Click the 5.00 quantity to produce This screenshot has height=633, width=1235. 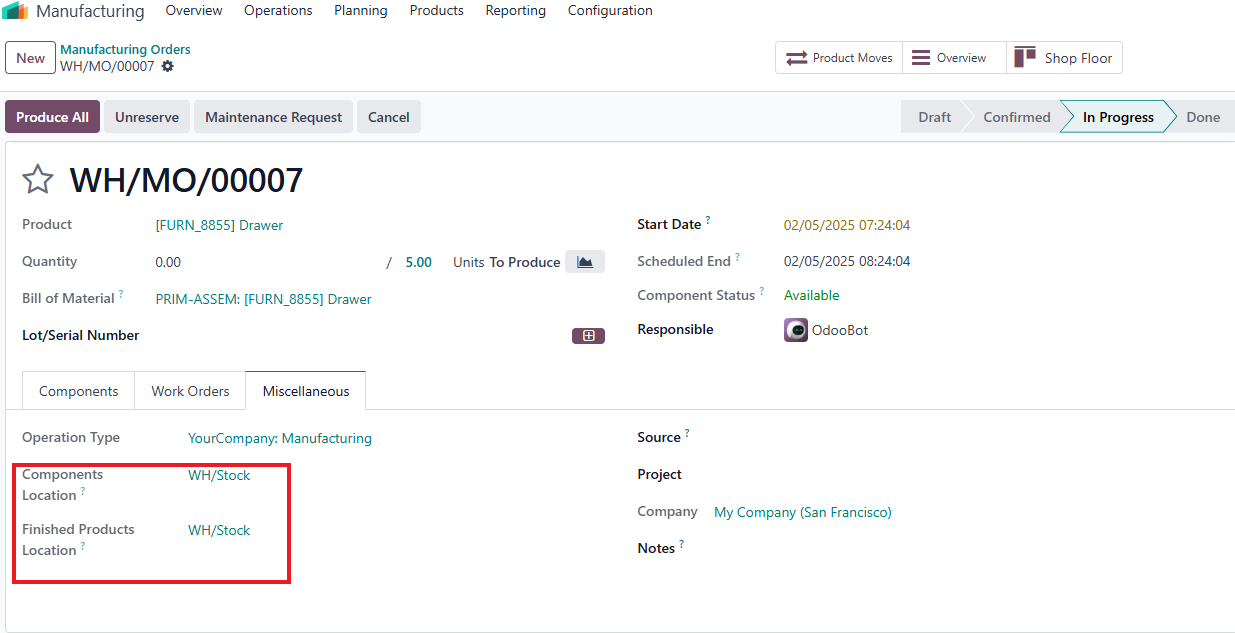[x=418, y=262]
